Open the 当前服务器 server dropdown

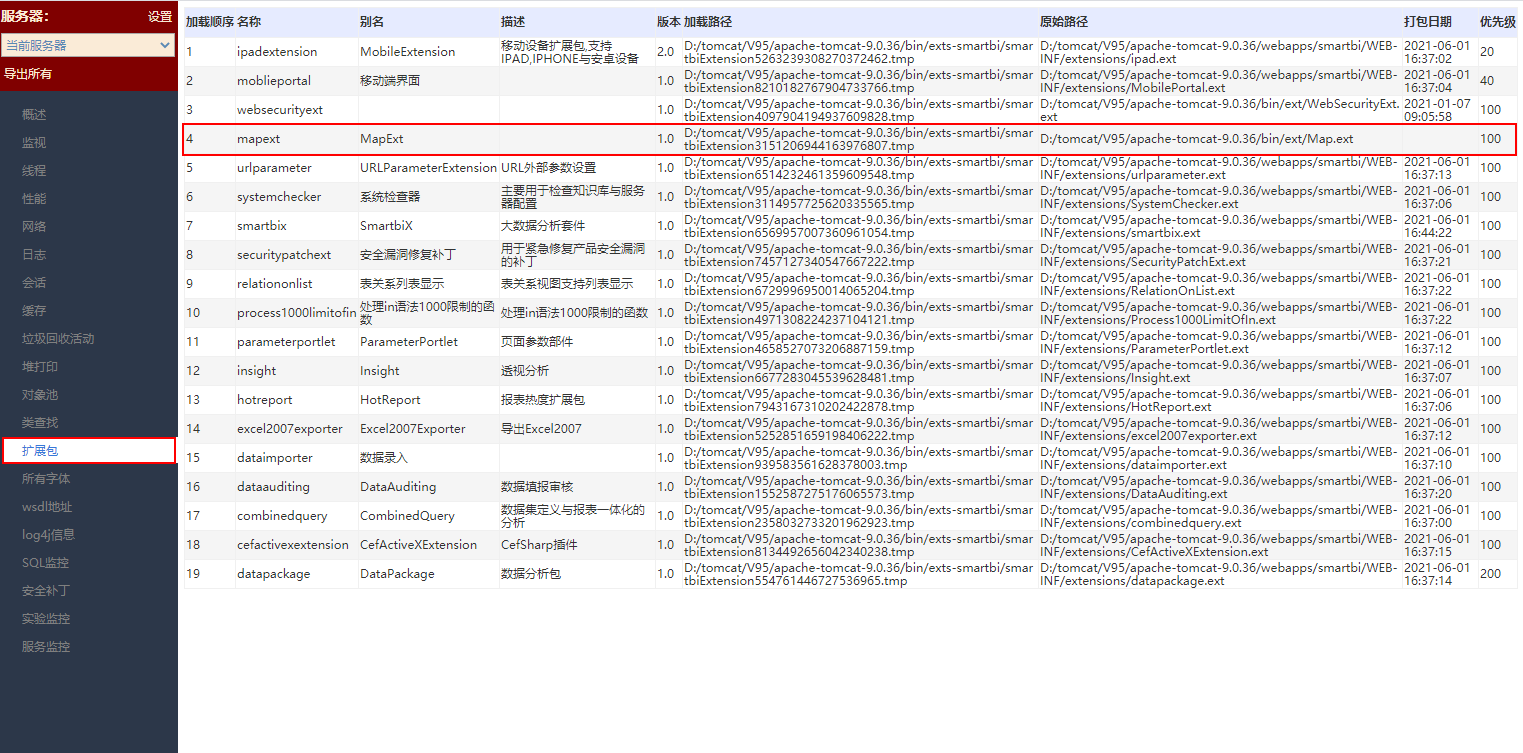88,45
